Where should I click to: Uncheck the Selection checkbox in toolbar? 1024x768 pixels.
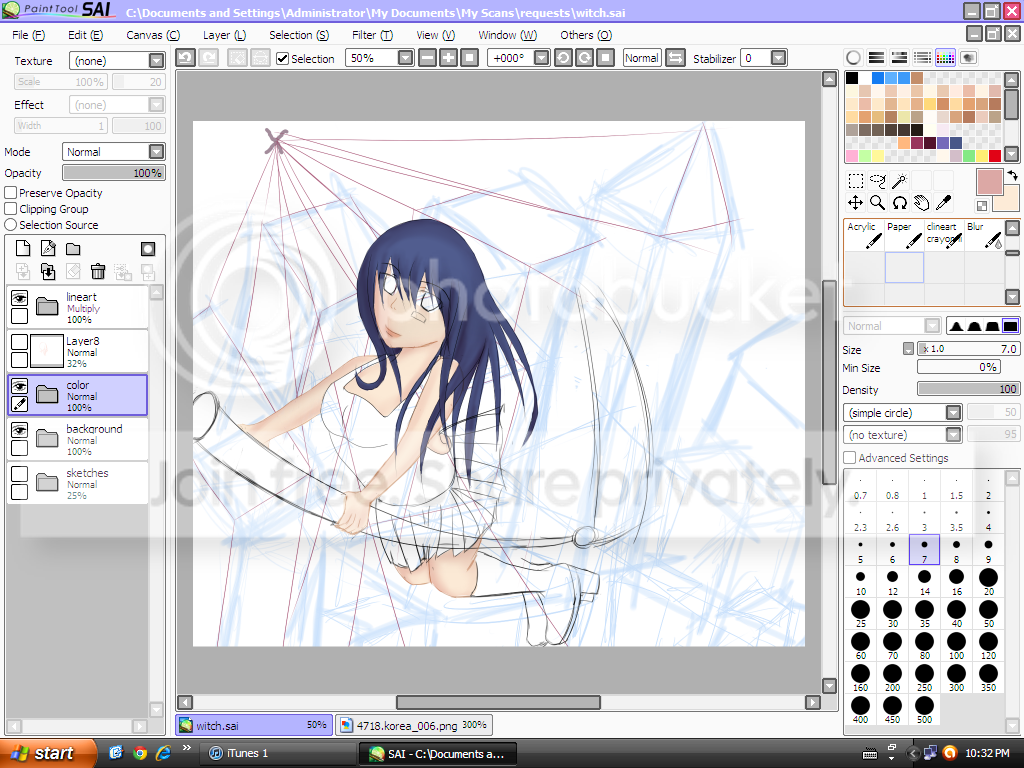282,59
